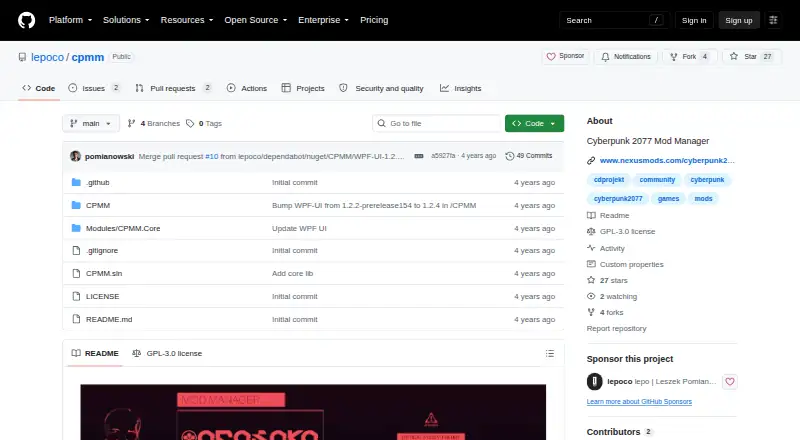
Task: Click the commit history clock icon
Action: [509, 156]
